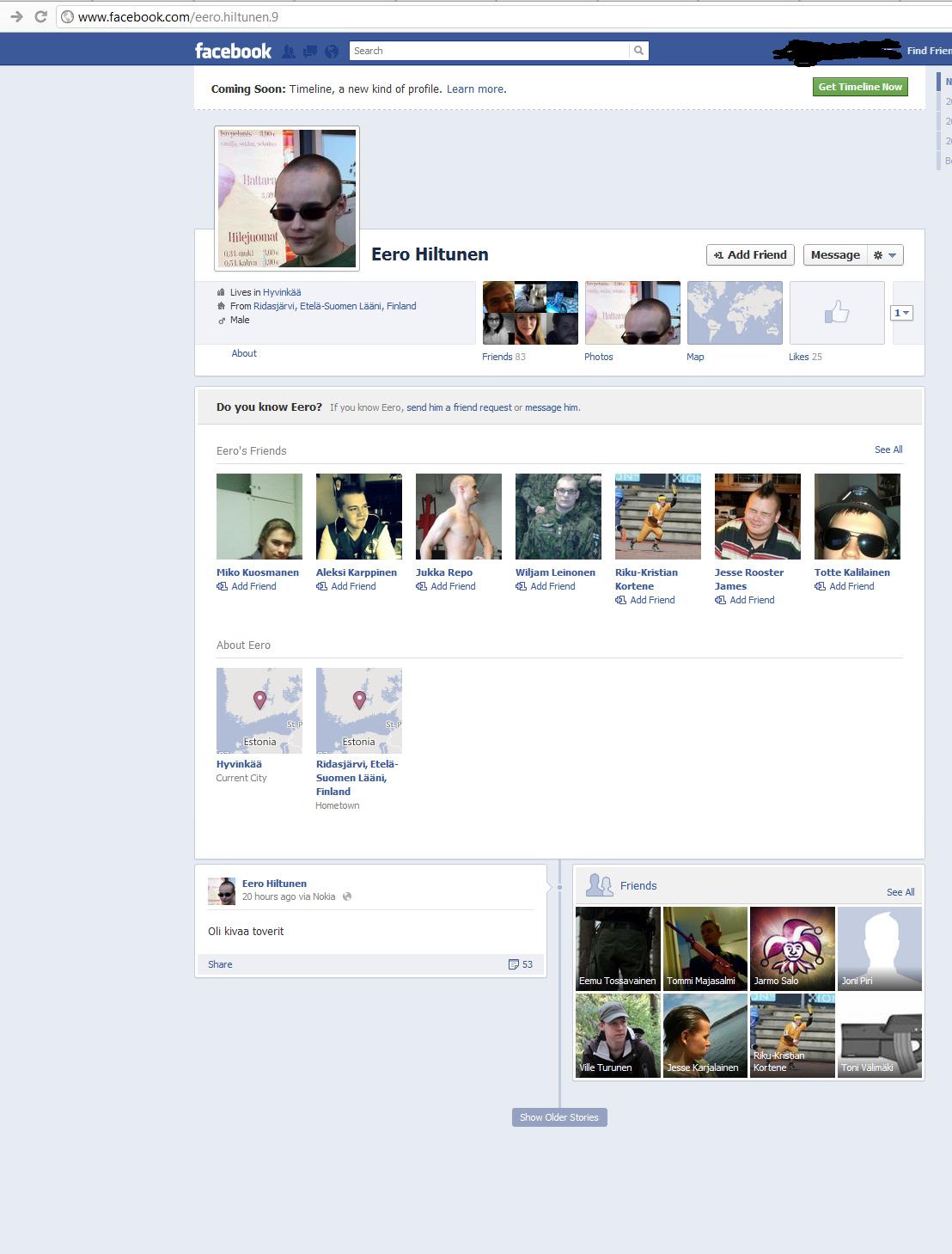
Task: Open notifications globe icon
Action: (x=332, y=52)
